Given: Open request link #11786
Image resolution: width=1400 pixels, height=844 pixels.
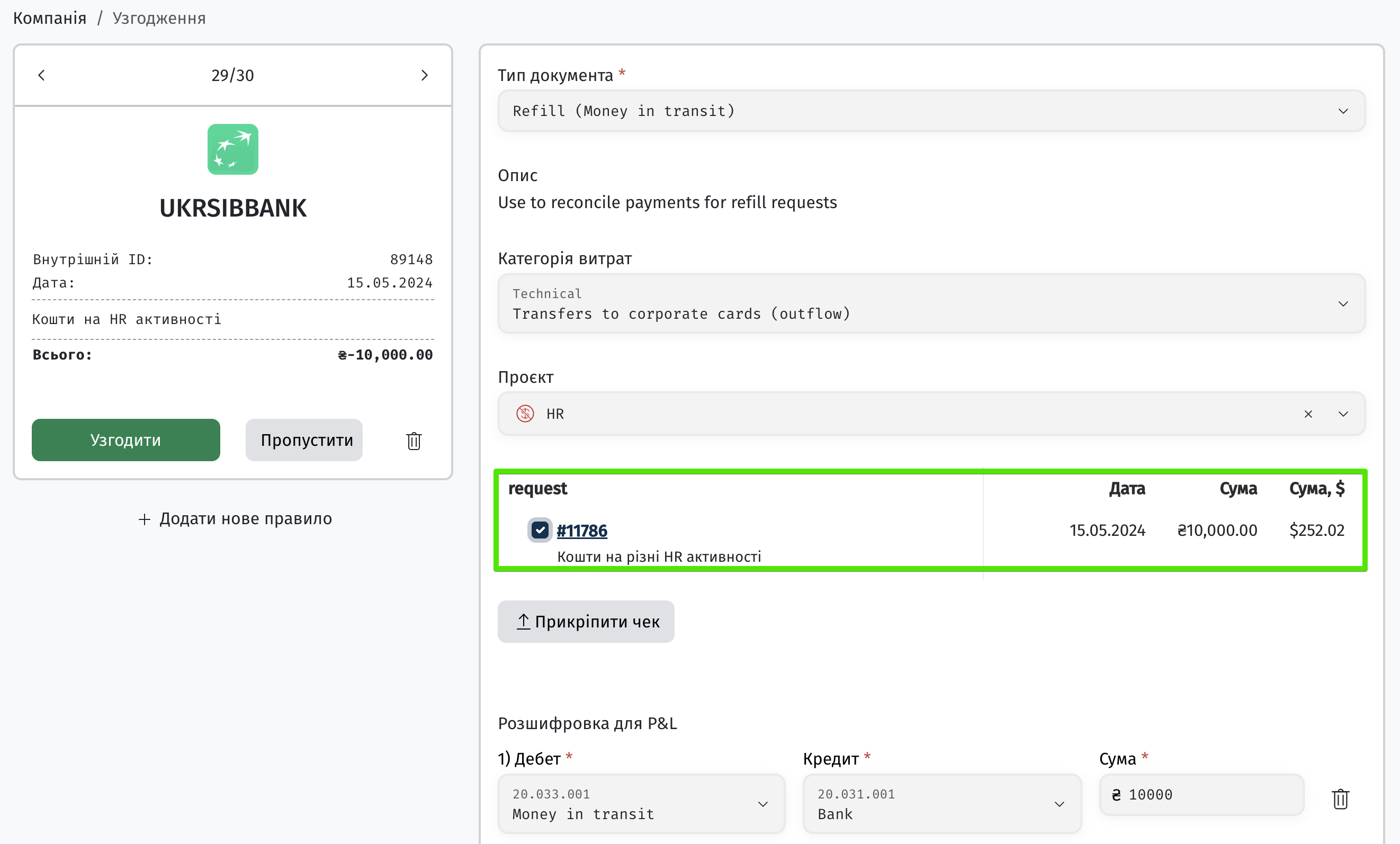Looking at the screenshot, I should point(582,530).
